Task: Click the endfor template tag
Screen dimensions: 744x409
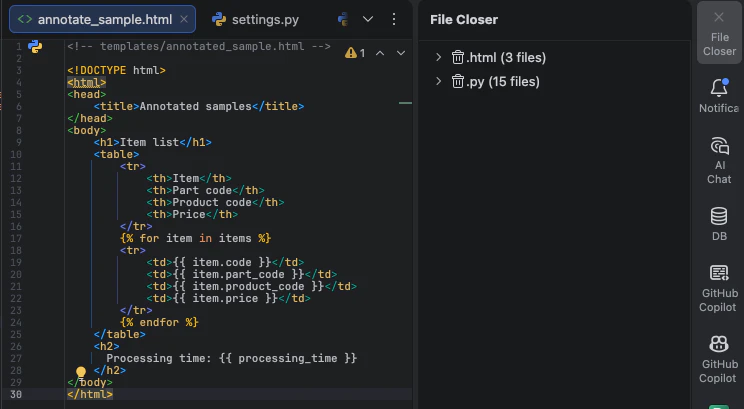Action: click(159, 322)
